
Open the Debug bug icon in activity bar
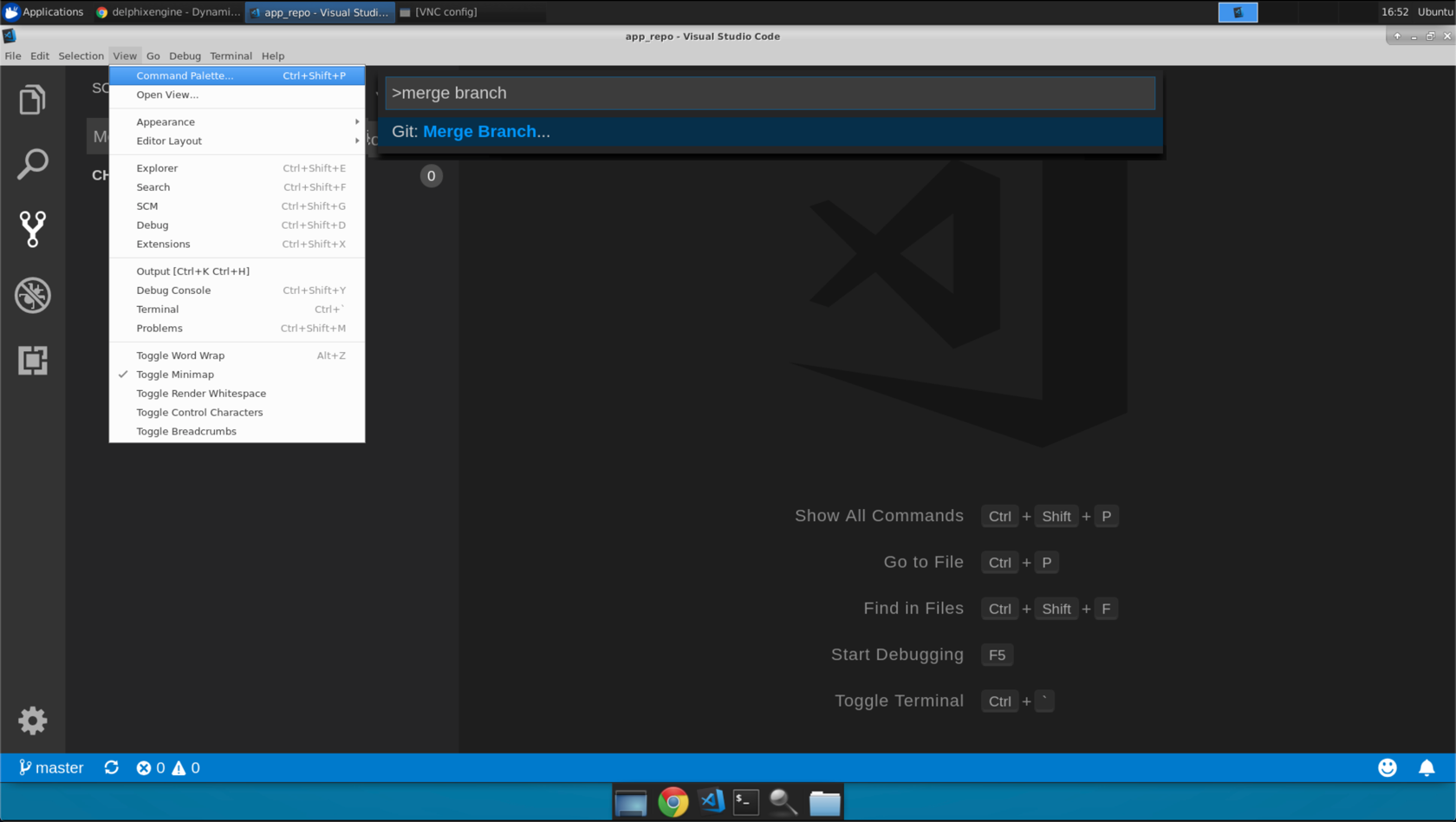click(x=32, y=296)
